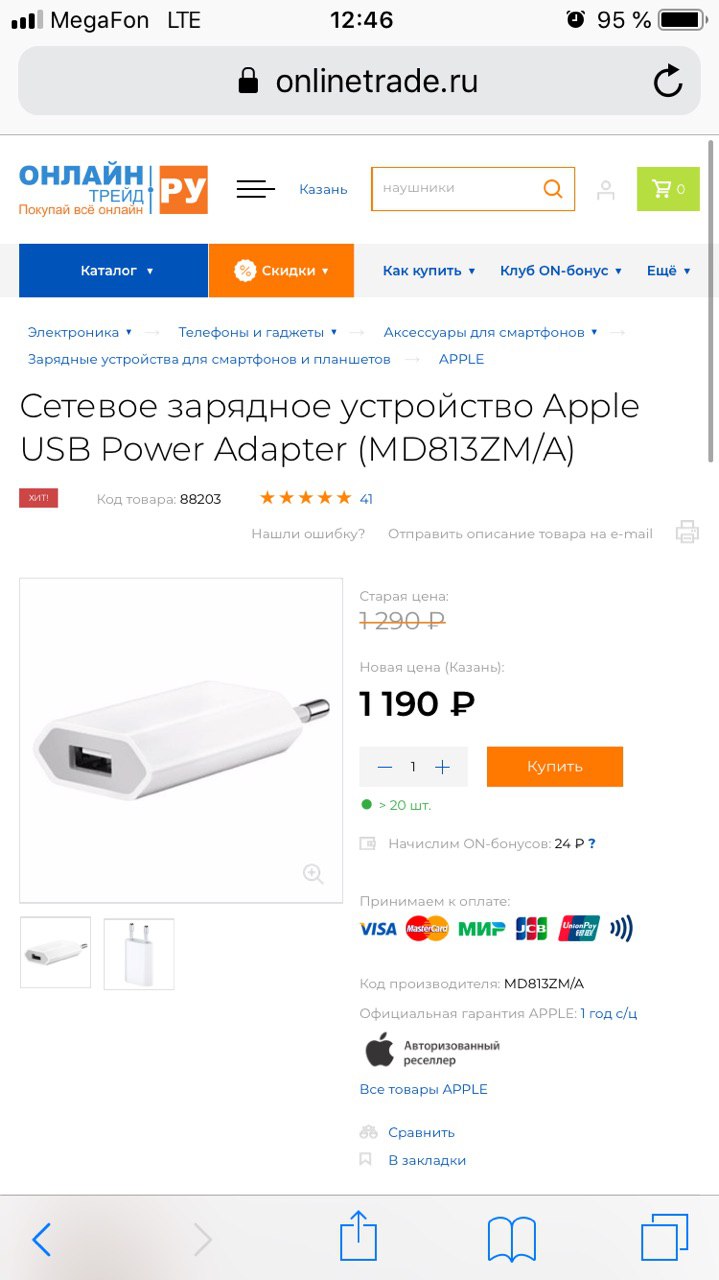Open the Клуб ON-бонус menu
The height and width of the screenshot is (1280, 719).
point(561,271)
